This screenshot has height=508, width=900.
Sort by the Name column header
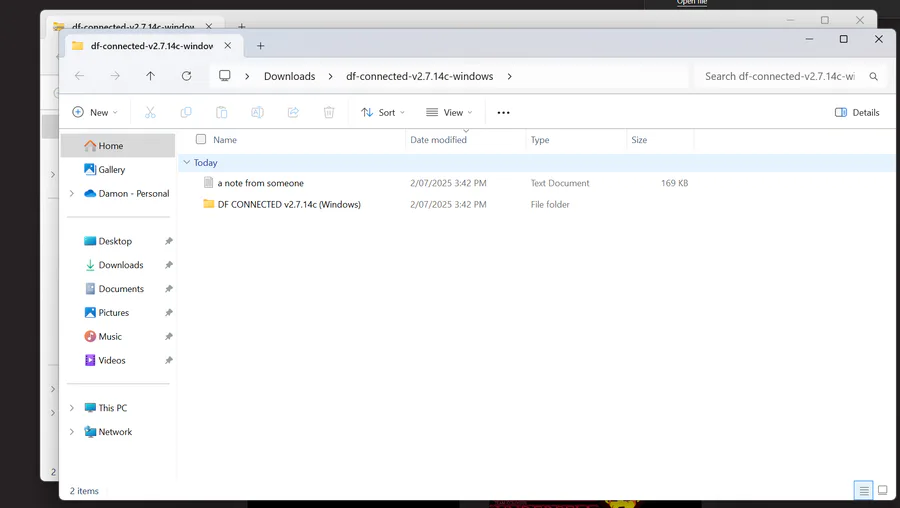[x=225, y=139]
